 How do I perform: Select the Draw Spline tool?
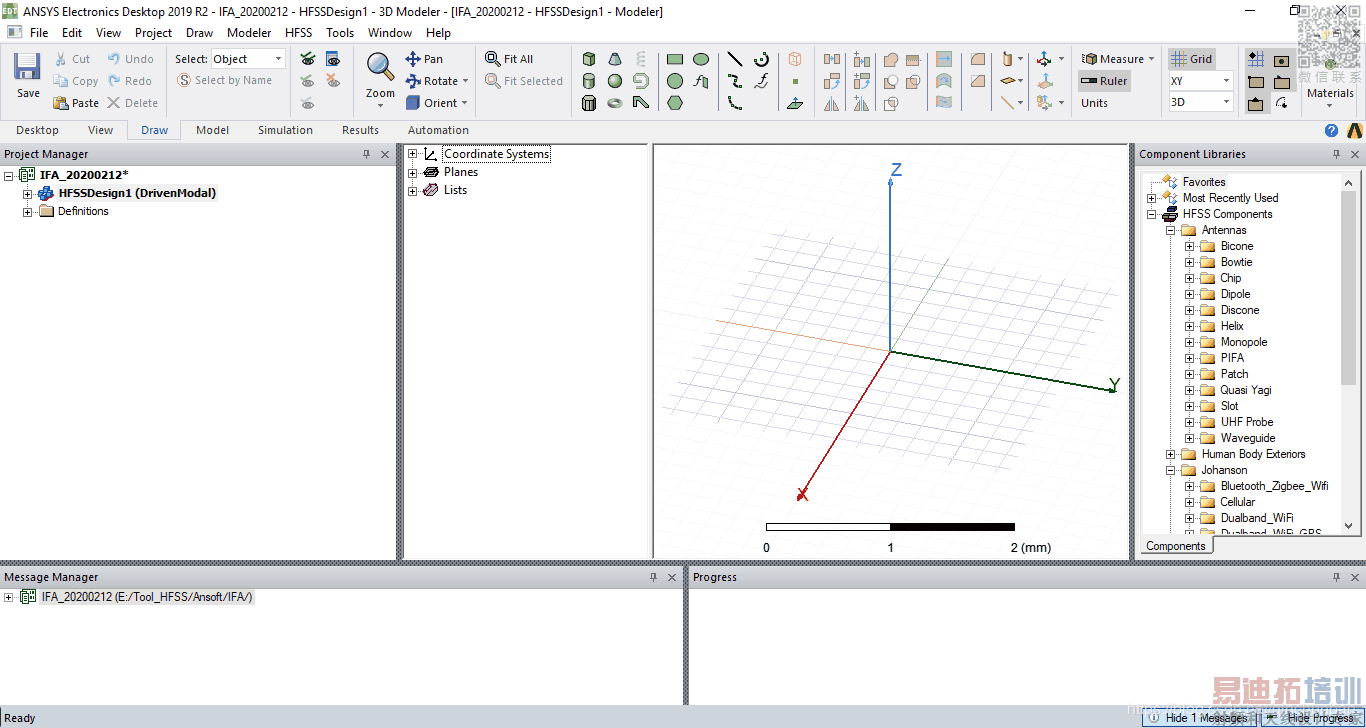pyautogui.click(x=735, y=81)
